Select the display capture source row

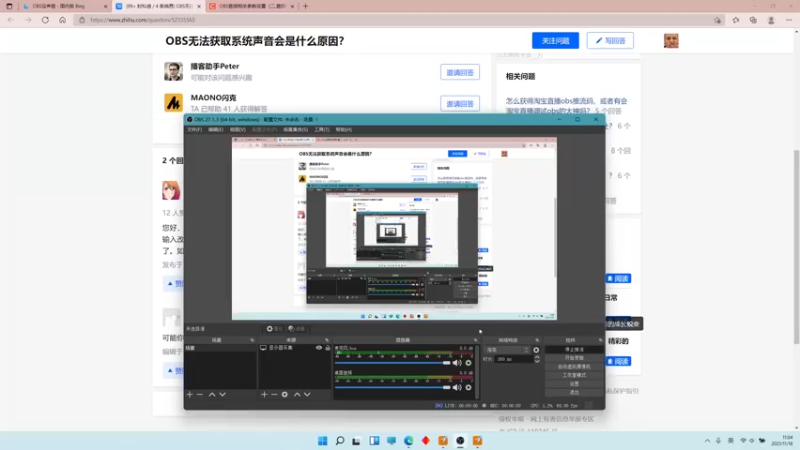point(295,348)
